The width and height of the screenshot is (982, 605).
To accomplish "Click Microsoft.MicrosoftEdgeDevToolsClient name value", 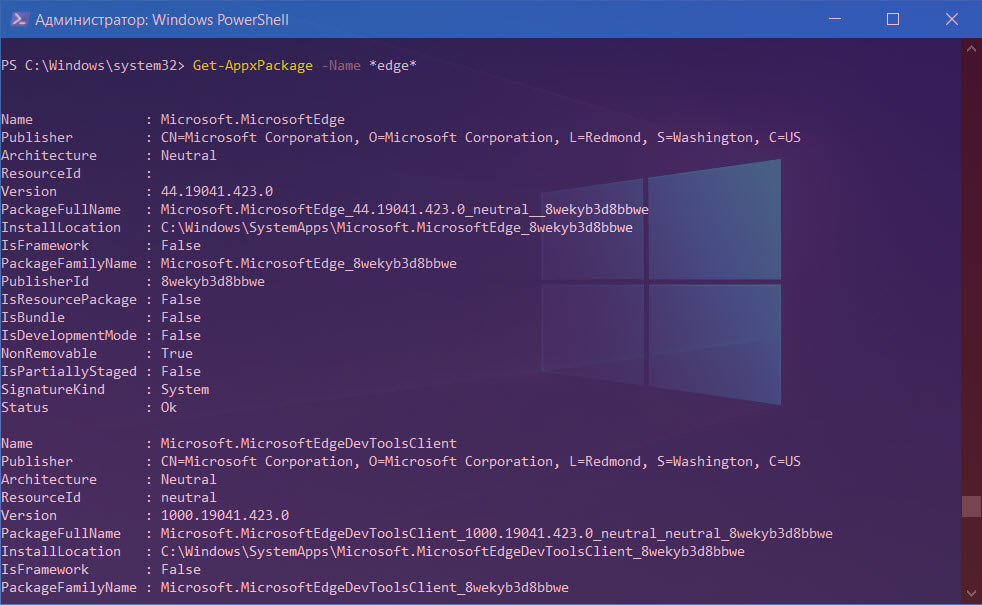I will click(x=309, y=443).
